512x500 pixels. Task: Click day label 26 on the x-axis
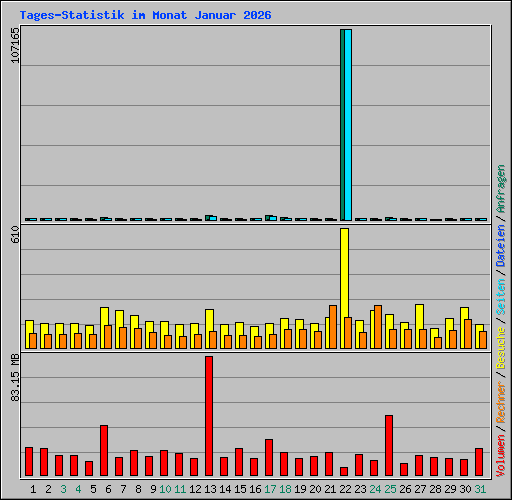[405, 489]
